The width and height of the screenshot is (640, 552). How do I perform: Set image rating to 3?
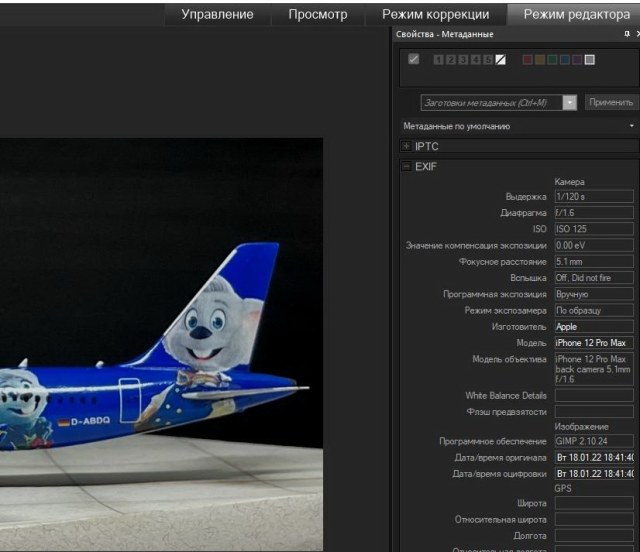tap(463, 60)
